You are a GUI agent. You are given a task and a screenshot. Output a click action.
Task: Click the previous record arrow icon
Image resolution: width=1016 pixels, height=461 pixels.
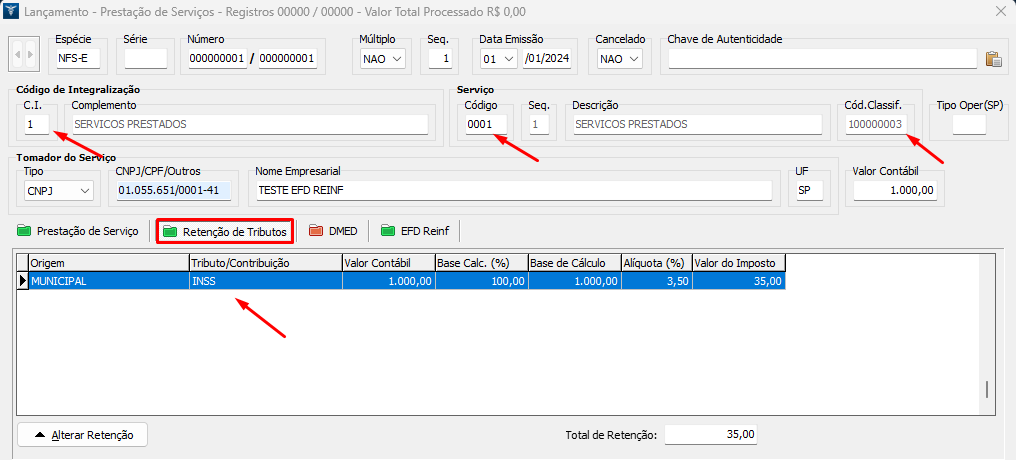click(x=18, y=54)
